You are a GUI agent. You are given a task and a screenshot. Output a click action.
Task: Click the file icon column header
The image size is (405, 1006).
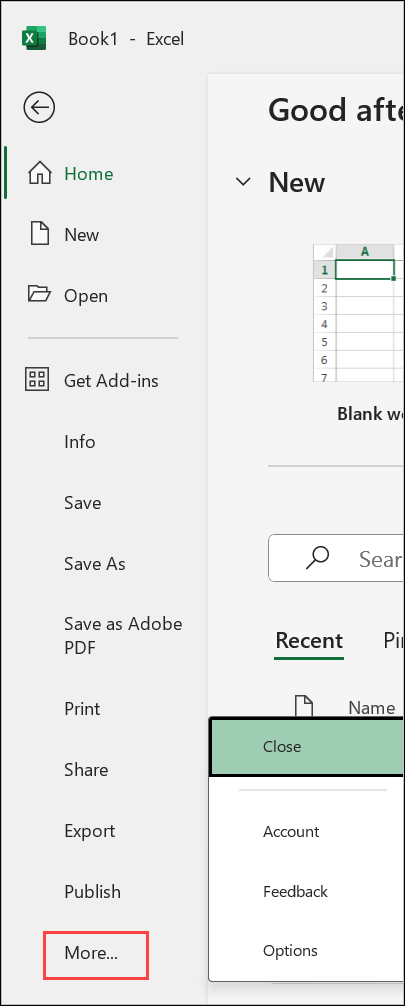pyautogui.click(x=304, y=705)
